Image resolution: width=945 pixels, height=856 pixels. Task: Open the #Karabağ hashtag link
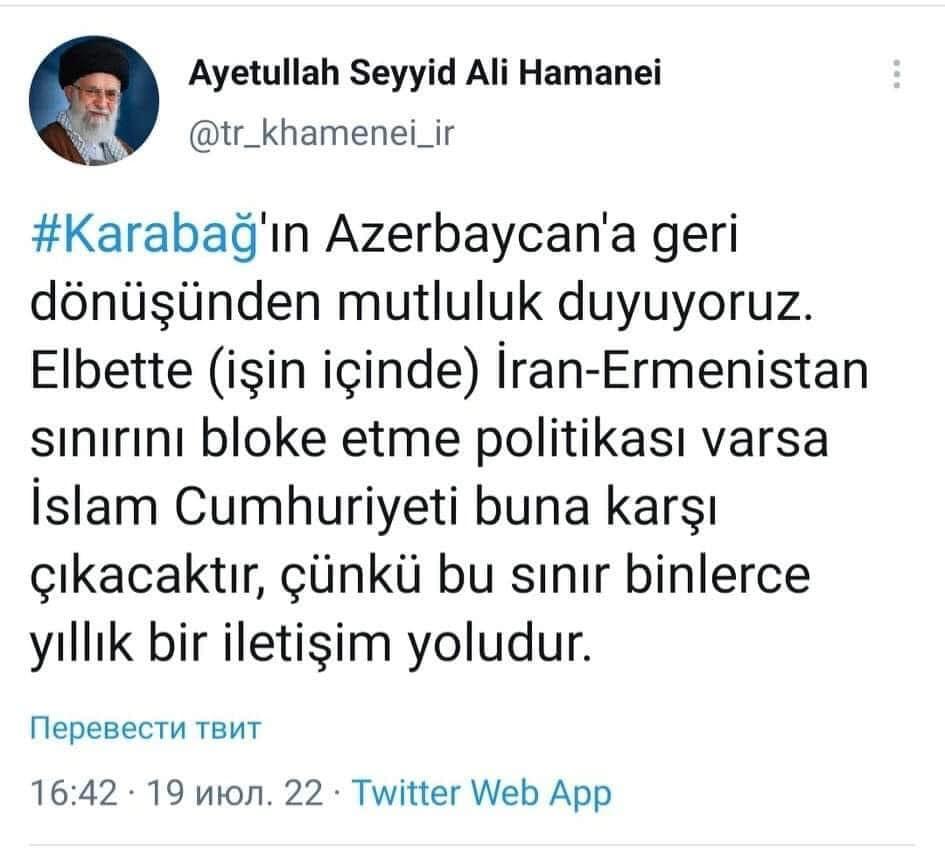coord(145,235)
